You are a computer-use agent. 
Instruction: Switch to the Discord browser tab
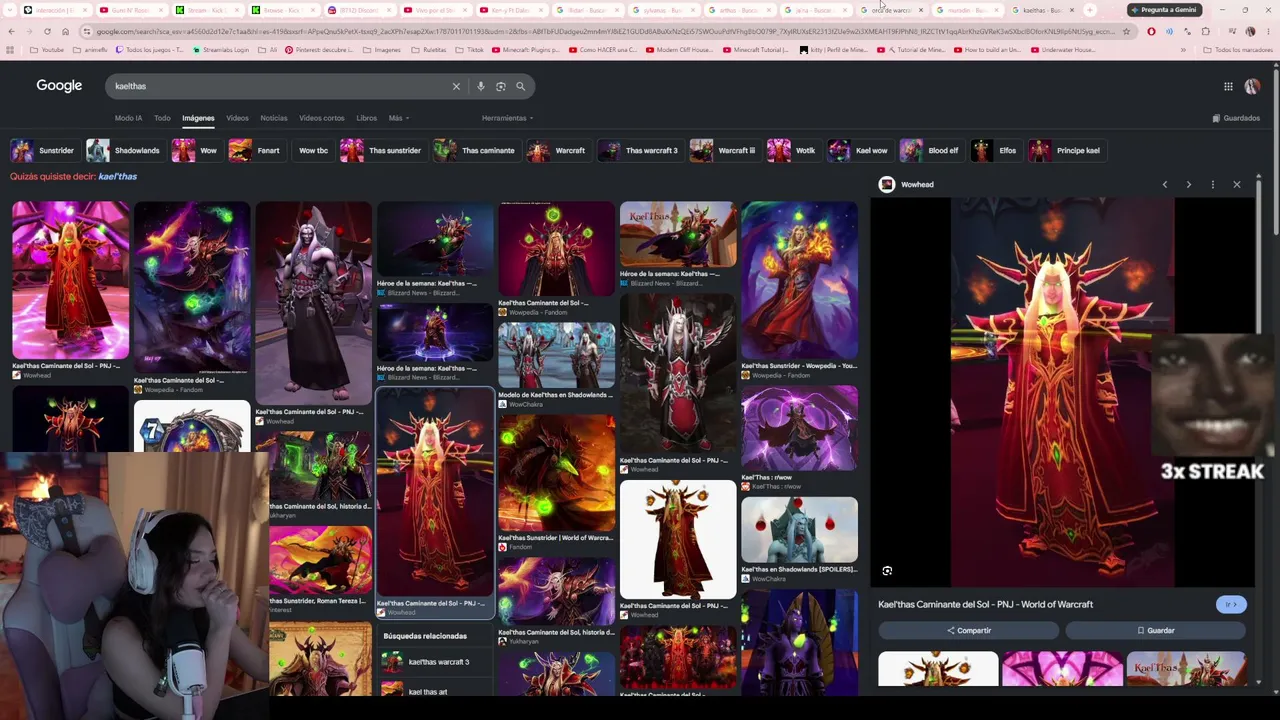pos(359,10)
